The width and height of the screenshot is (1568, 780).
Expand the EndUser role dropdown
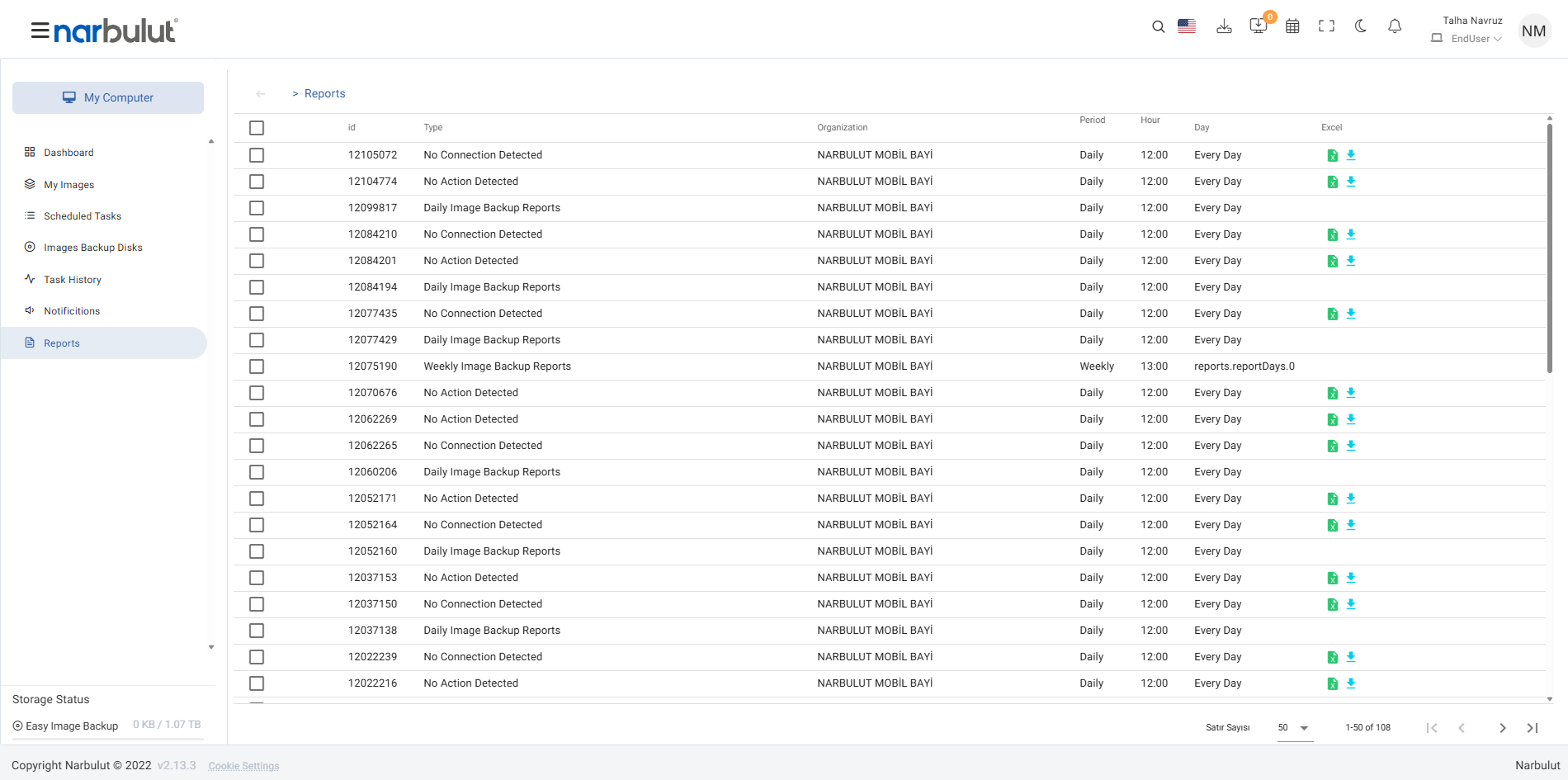coord(1476,39)
